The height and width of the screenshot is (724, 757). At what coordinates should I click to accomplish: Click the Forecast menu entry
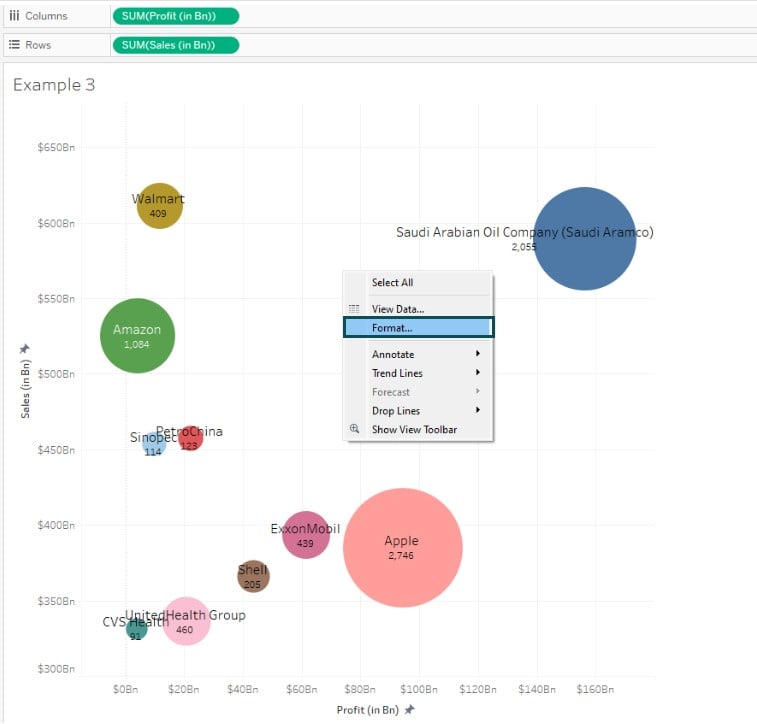(391, 392)
